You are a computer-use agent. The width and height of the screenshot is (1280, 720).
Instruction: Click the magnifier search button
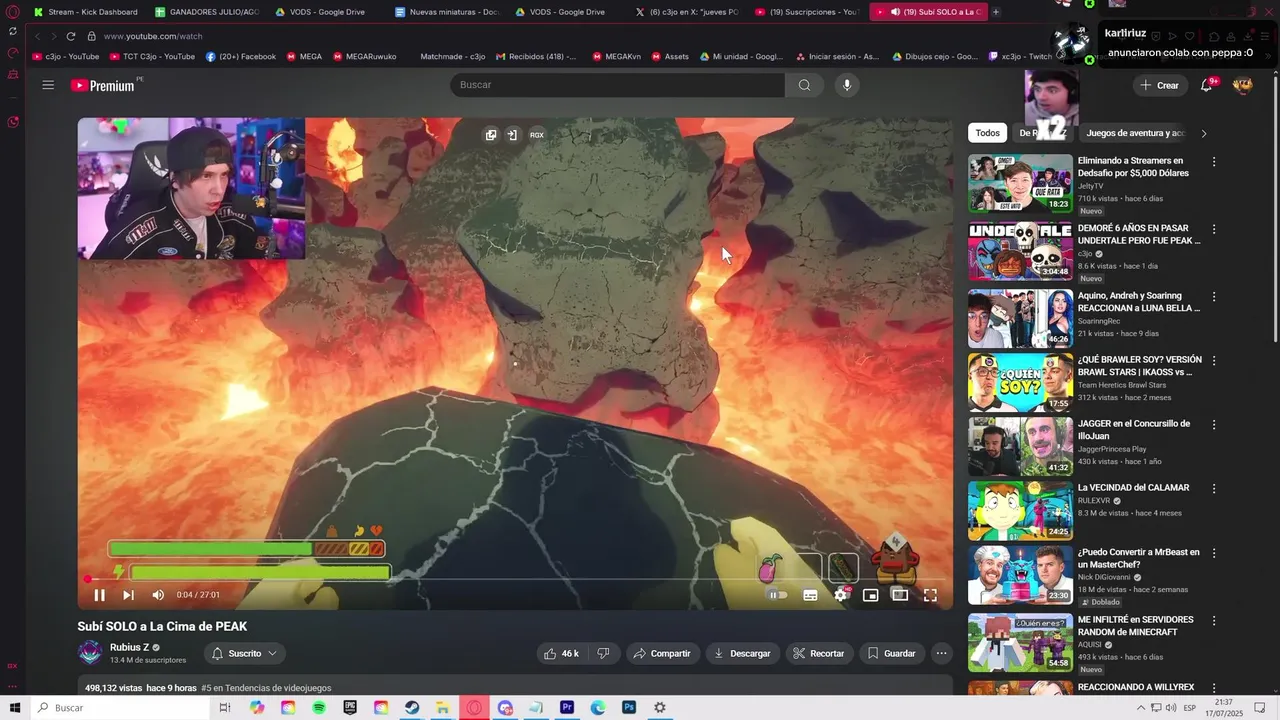(804, 85)
